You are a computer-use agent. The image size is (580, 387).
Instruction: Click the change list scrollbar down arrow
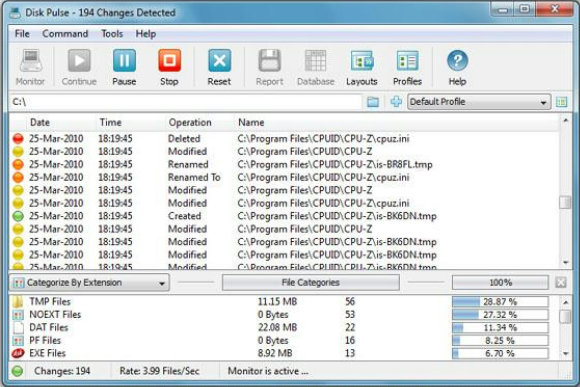point(565,263)
